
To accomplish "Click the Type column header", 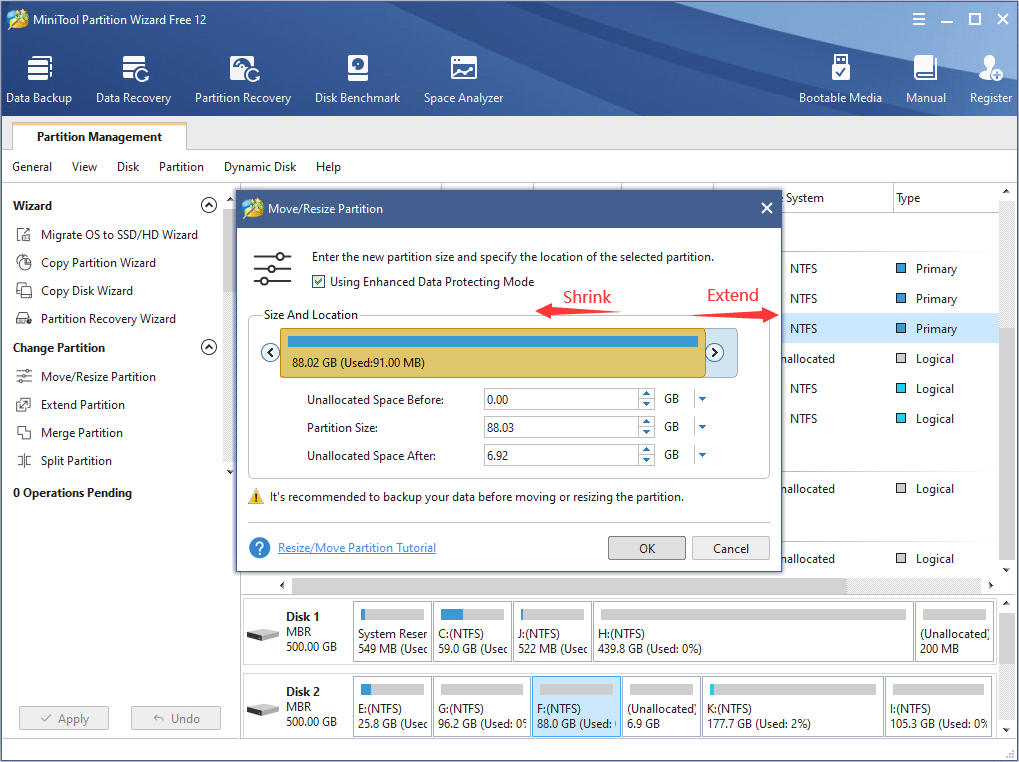I will [x=946, y=198].
